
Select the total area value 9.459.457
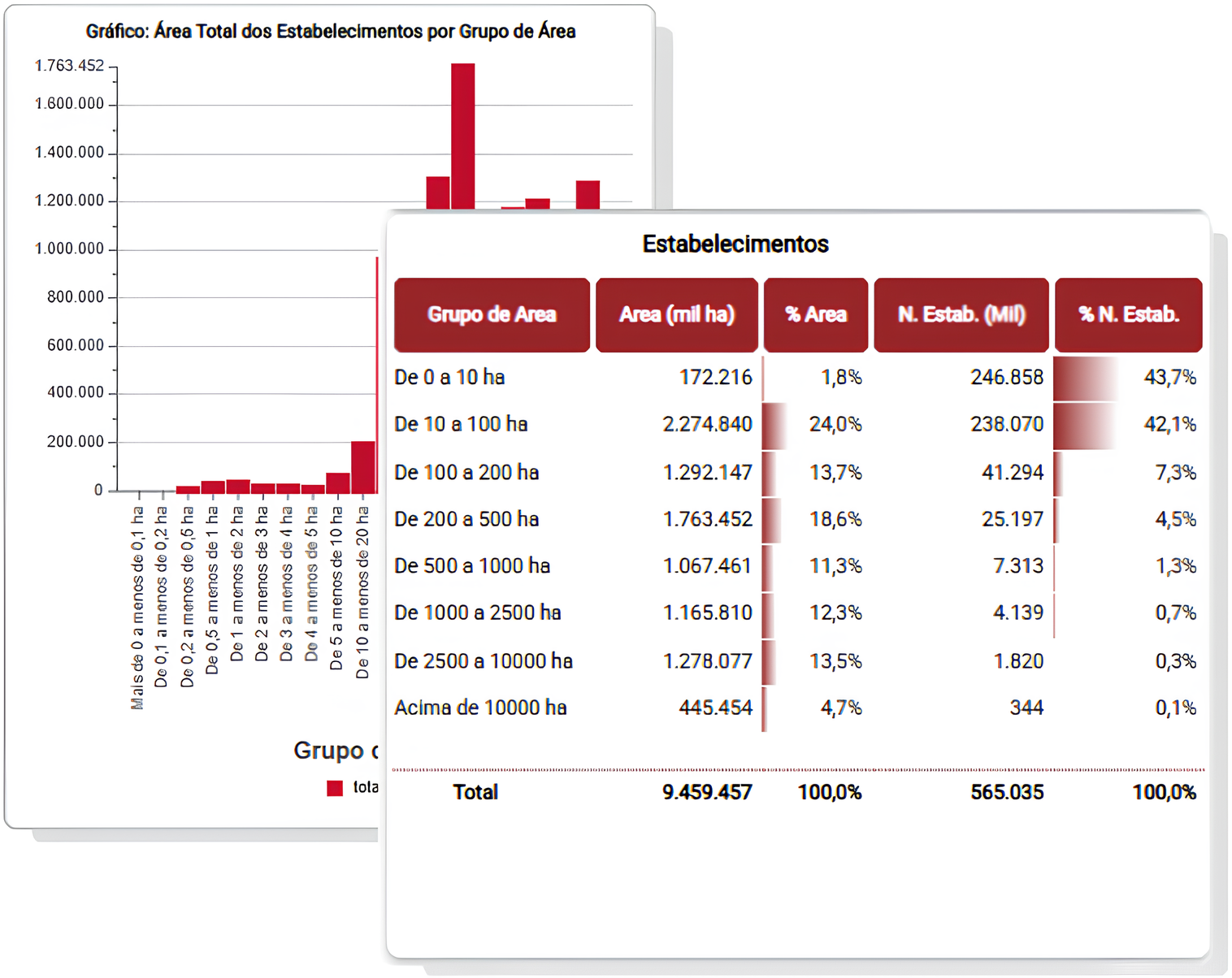tap(707, 793)
